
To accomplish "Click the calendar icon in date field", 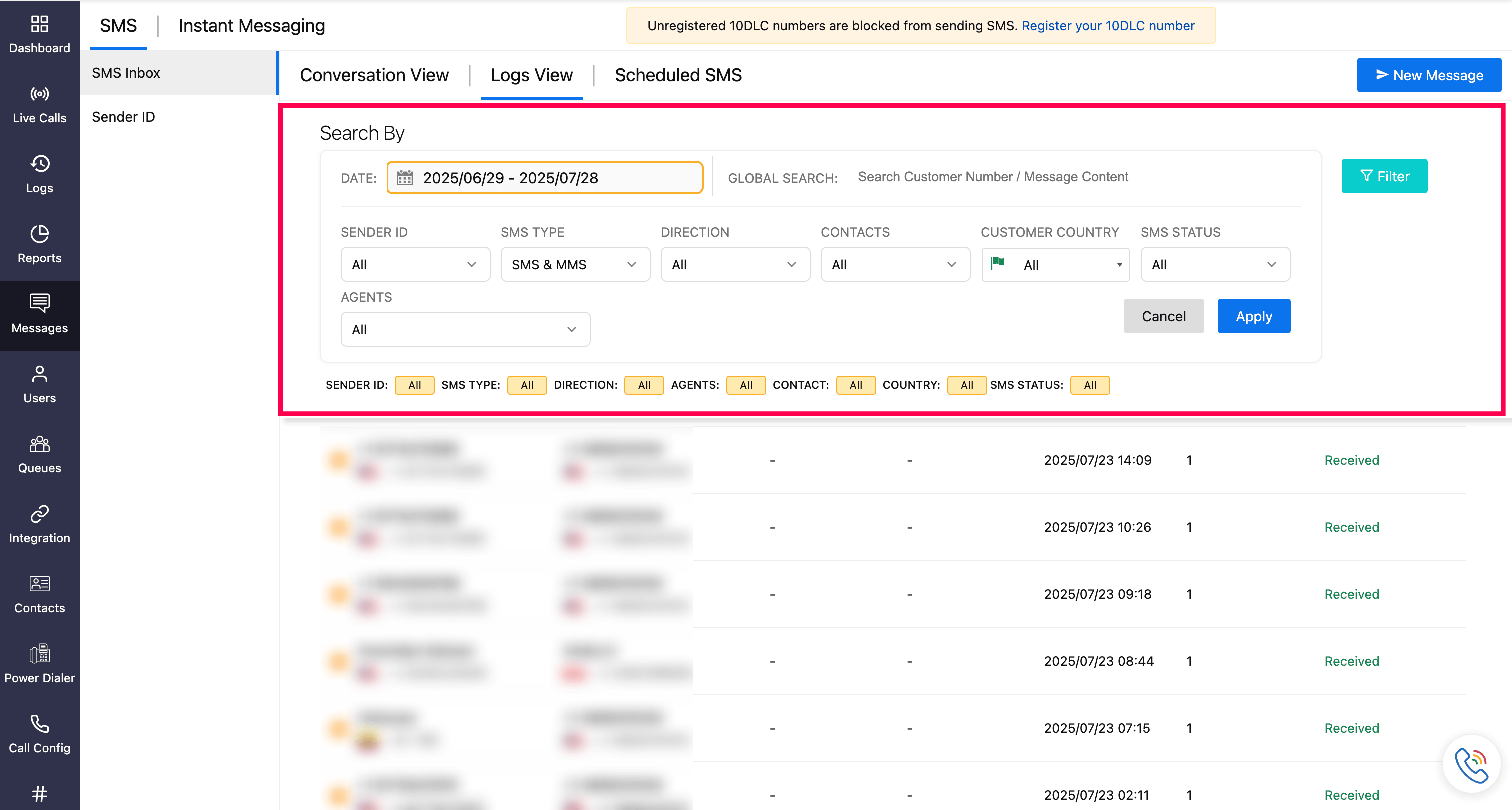I will coord(405,178).
